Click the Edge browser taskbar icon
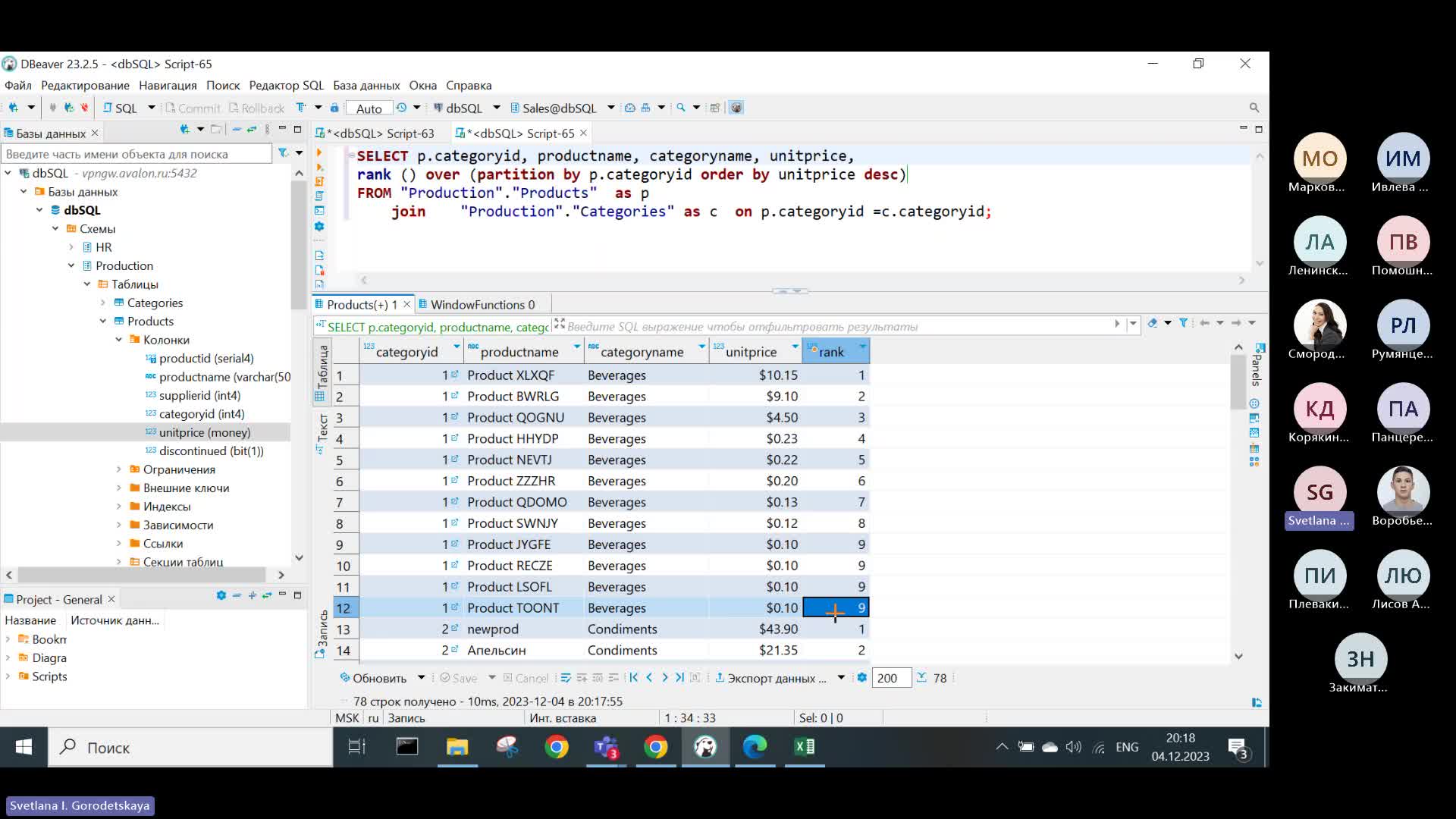Screen dimensions: 1456x819 point(755,748)
